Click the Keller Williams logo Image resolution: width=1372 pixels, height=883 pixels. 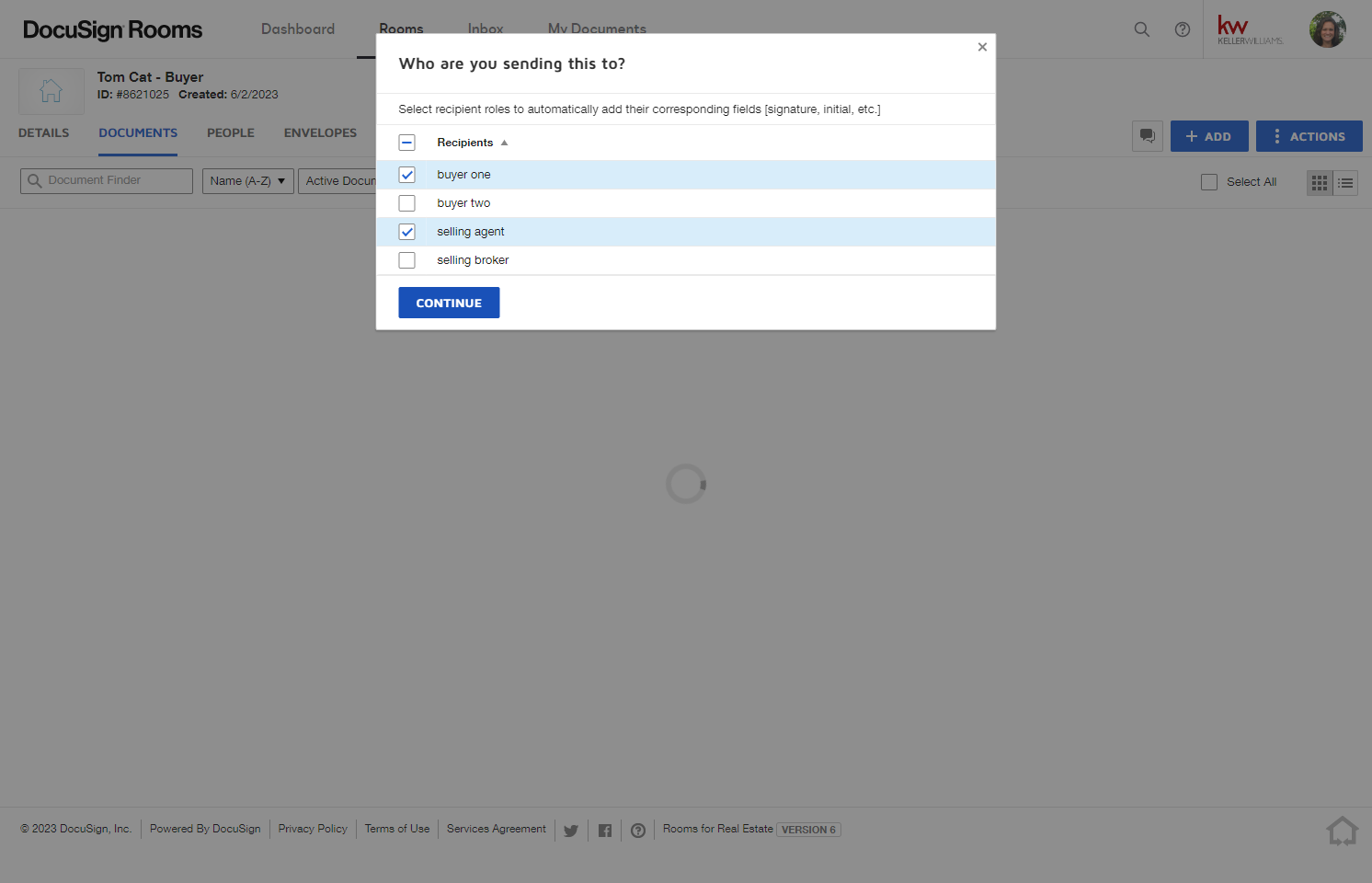1250,29
